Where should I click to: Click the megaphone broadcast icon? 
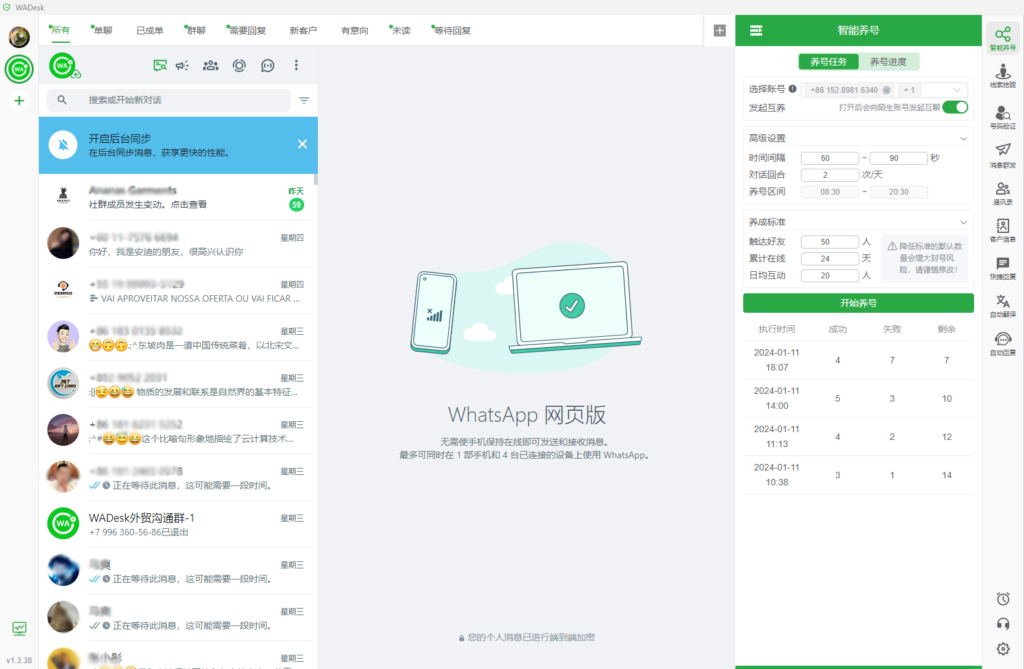click(x=182, y=65)
